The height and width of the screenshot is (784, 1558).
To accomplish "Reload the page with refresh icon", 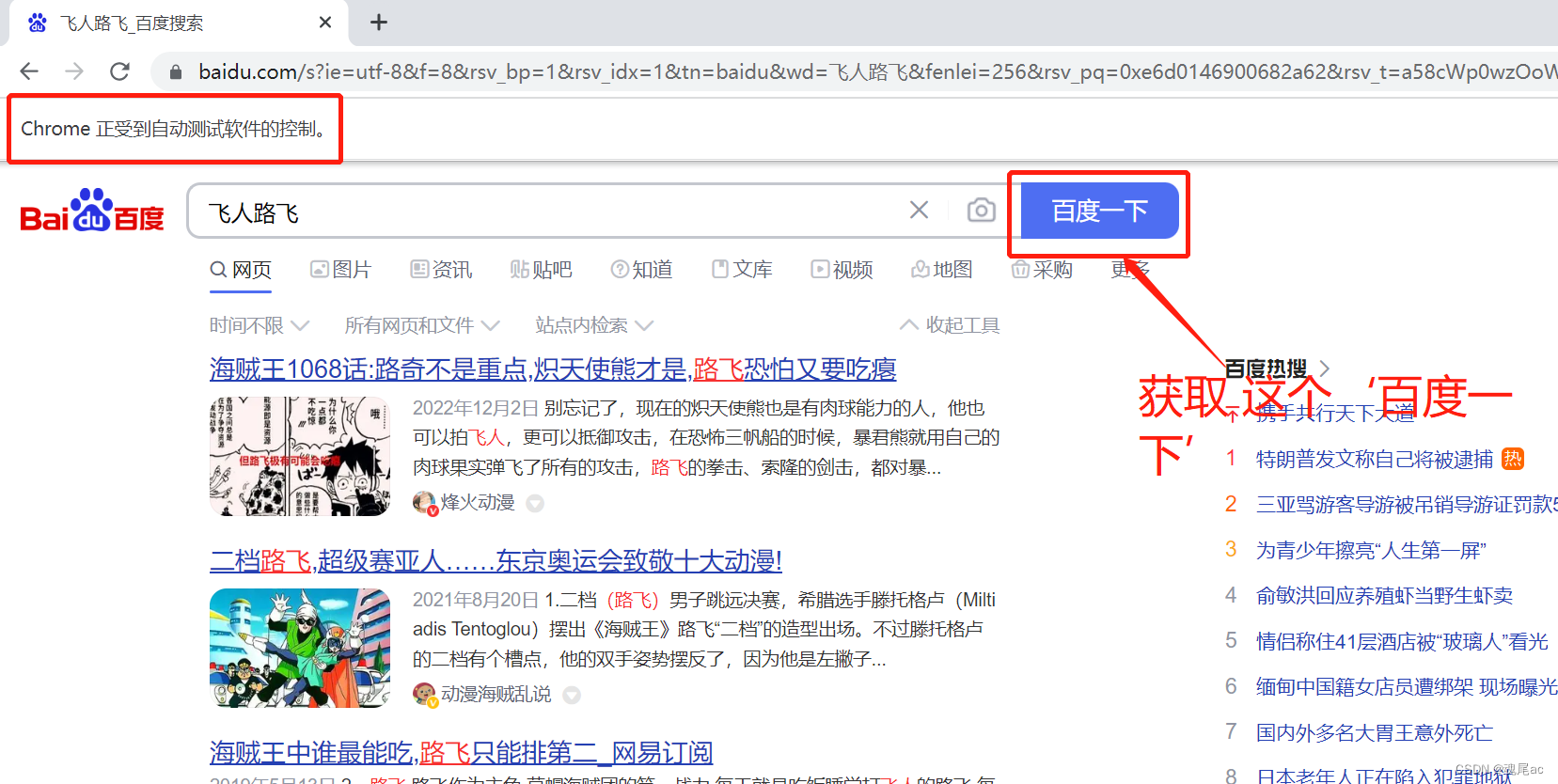I will coord(119,71).
